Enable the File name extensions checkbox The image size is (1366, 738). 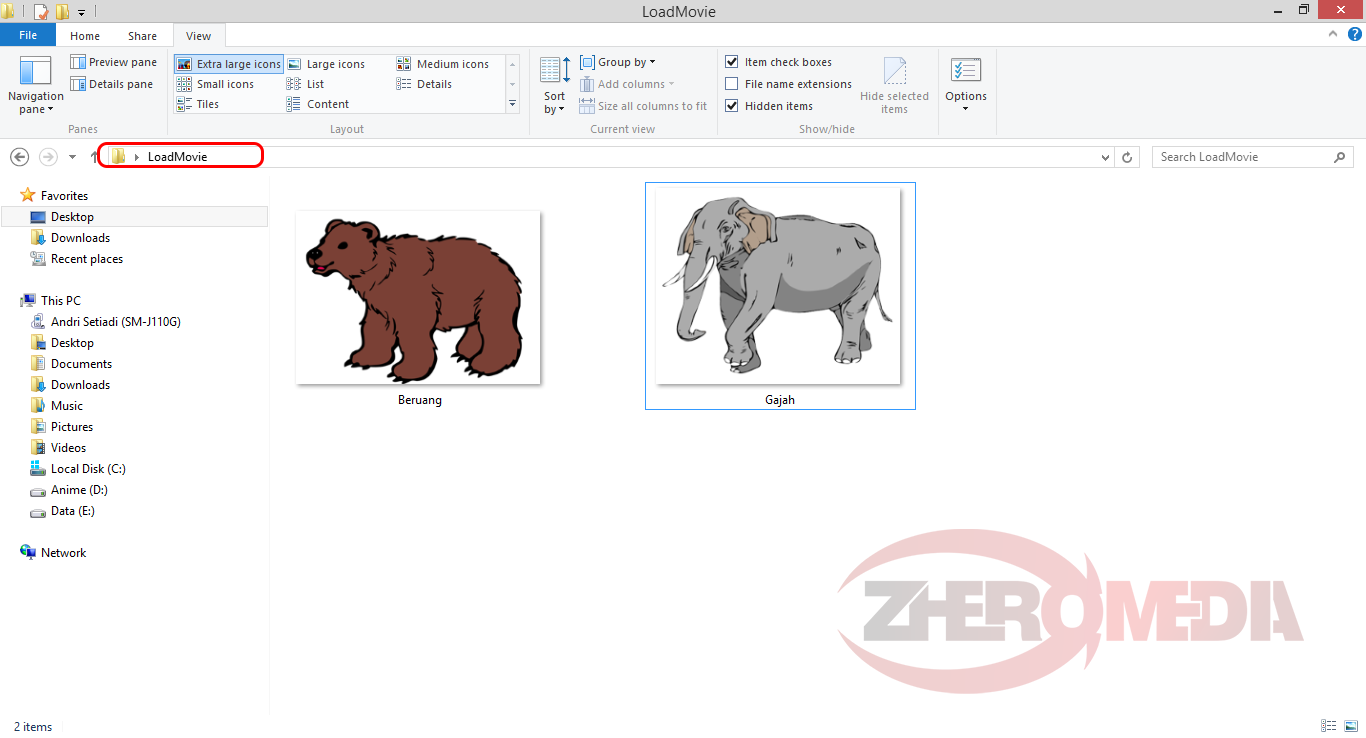[x=732, y=84]
